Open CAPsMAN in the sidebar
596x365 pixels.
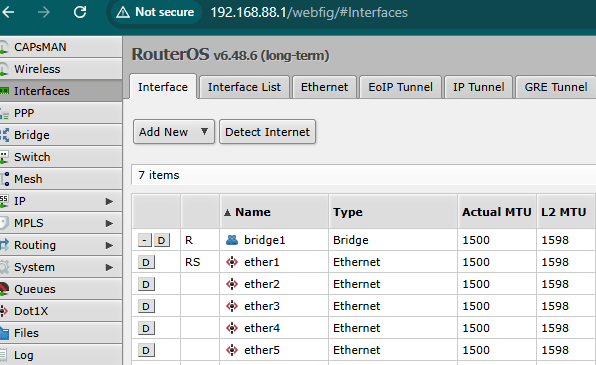[61, 47]
